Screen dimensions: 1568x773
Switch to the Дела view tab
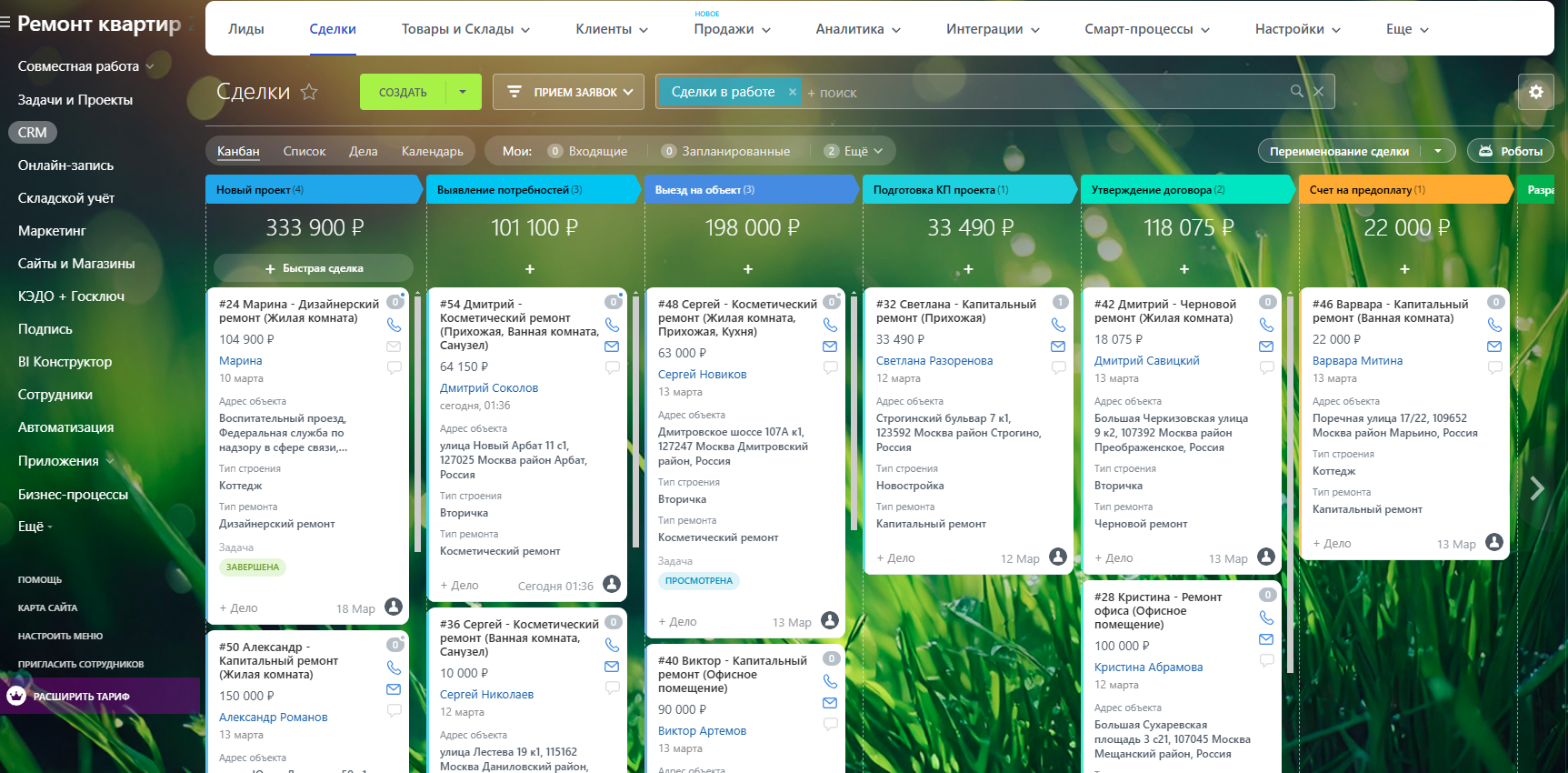point(363,151)
